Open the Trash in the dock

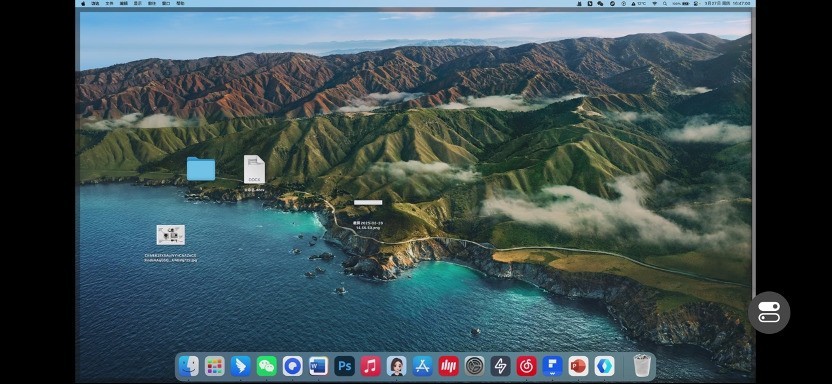642,366
